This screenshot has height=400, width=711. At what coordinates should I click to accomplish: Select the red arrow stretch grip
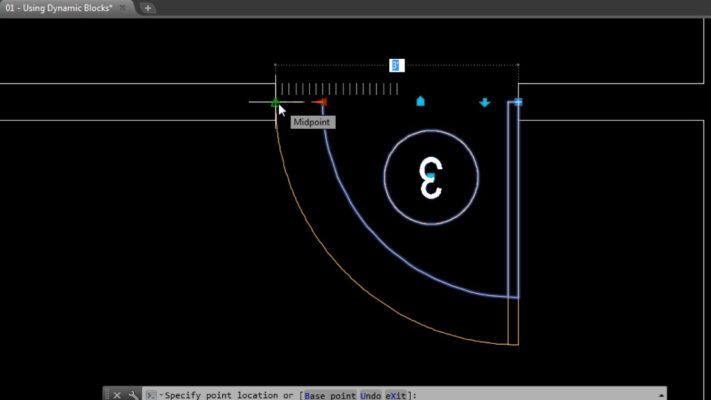coord(319,102)
